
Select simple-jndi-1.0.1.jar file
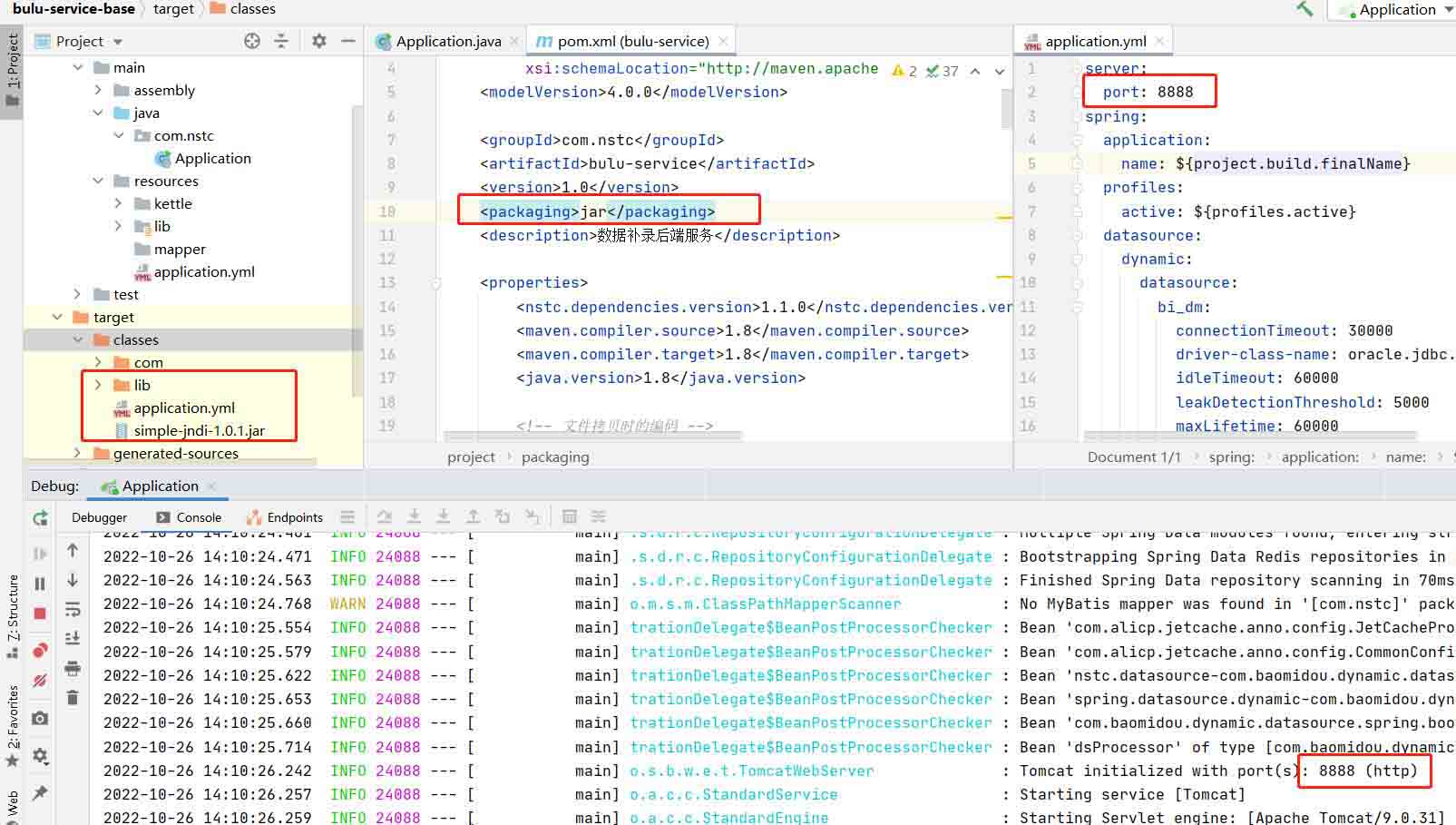point(190,430)
